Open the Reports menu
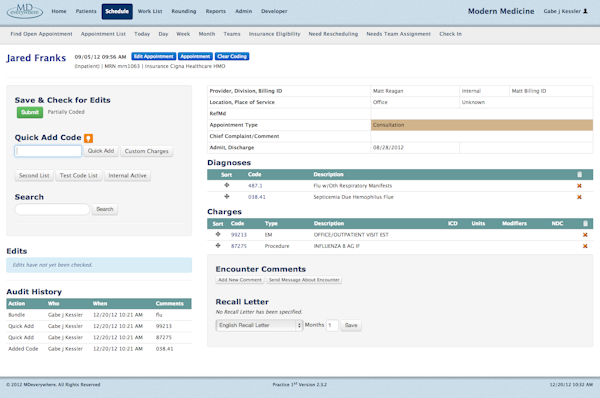The height and width of the screenshot is (398, 600). (216, 11)
